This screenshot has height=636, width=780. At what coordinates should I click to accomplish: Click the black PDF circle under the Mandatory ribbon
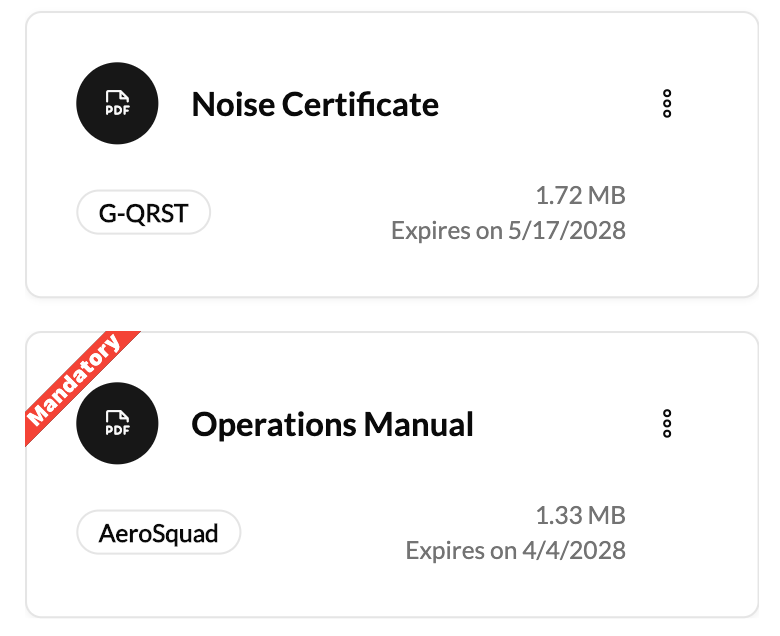[x=118, y=424]
